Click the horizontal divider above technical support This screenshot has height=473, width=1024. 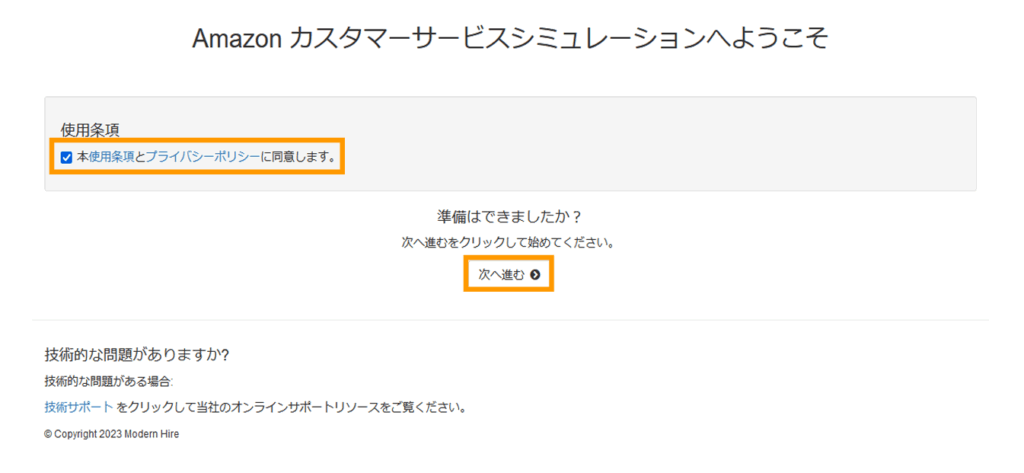tap(511, 320)
